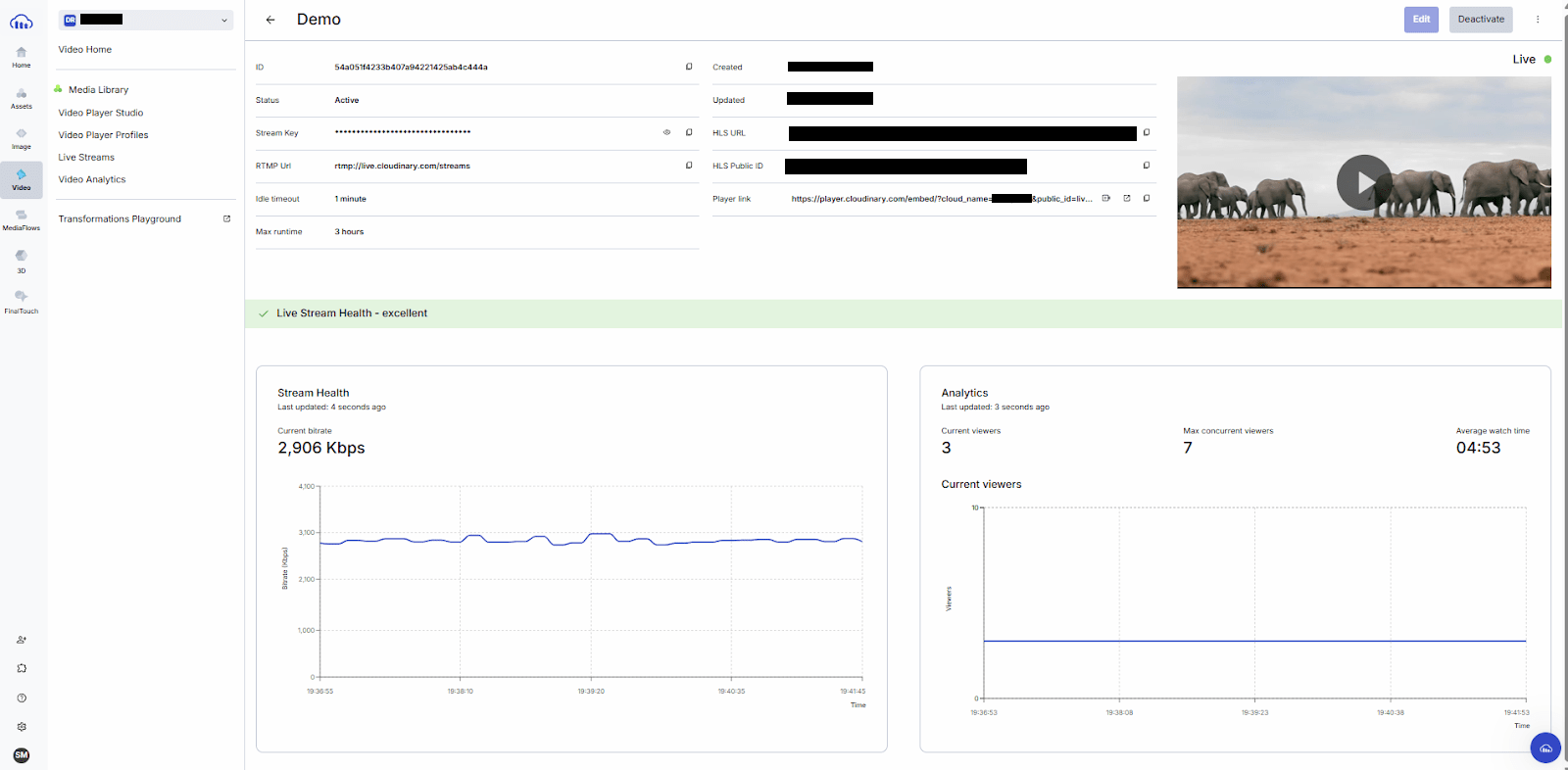Open MediaFlows from the left rail
The height and width of the screenshot is (770, 1568).
[22, 219]
